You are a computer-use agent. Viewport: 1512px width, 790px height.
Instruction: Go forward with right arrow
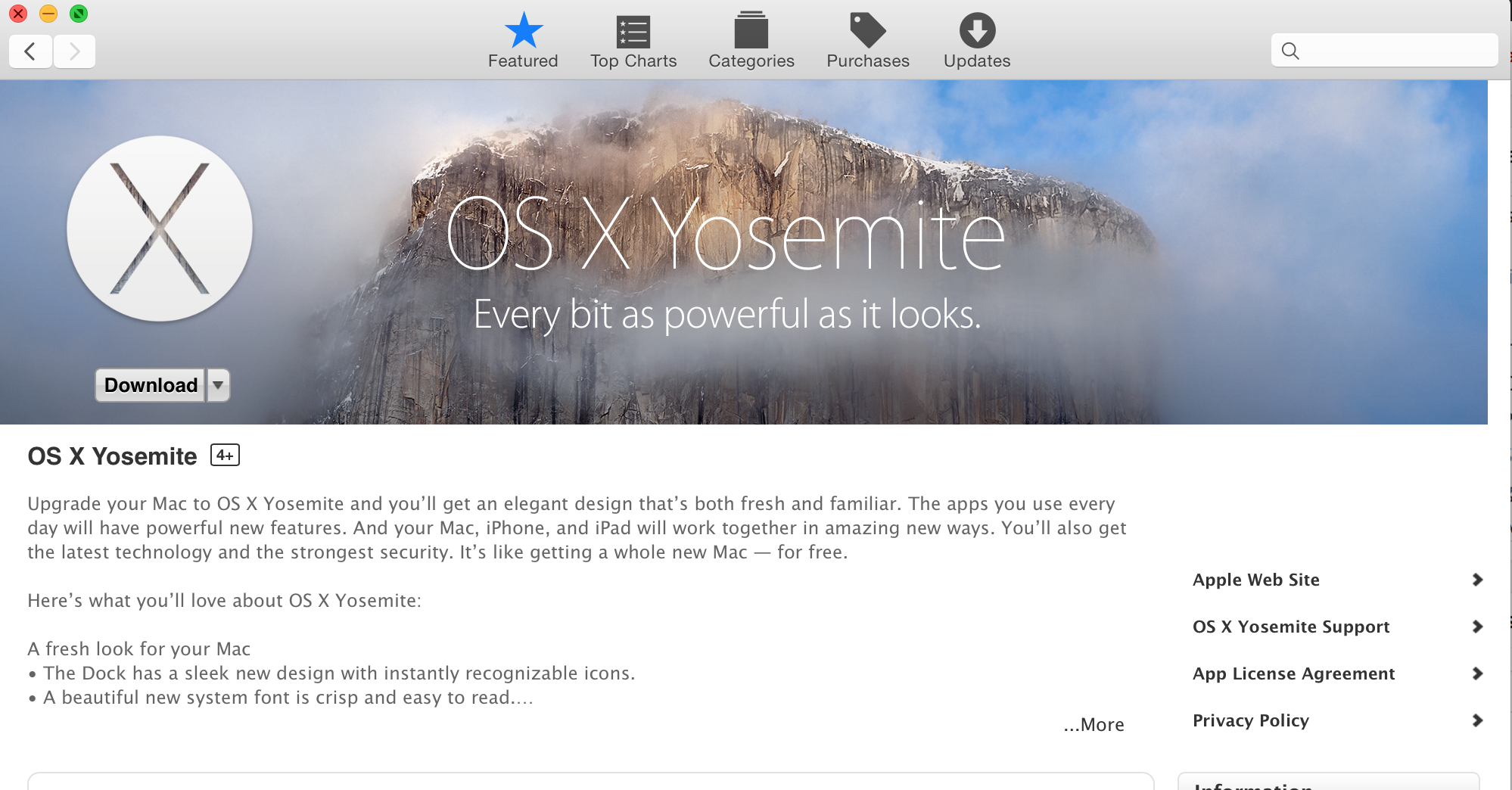(74, 51)
